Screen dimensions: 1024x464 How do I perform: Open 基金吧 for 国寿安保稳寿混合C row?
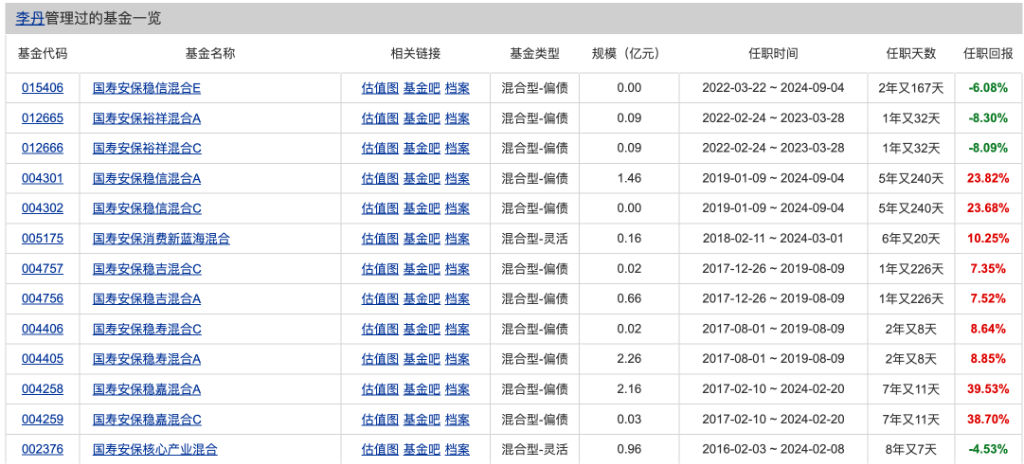tap(422, 329)
